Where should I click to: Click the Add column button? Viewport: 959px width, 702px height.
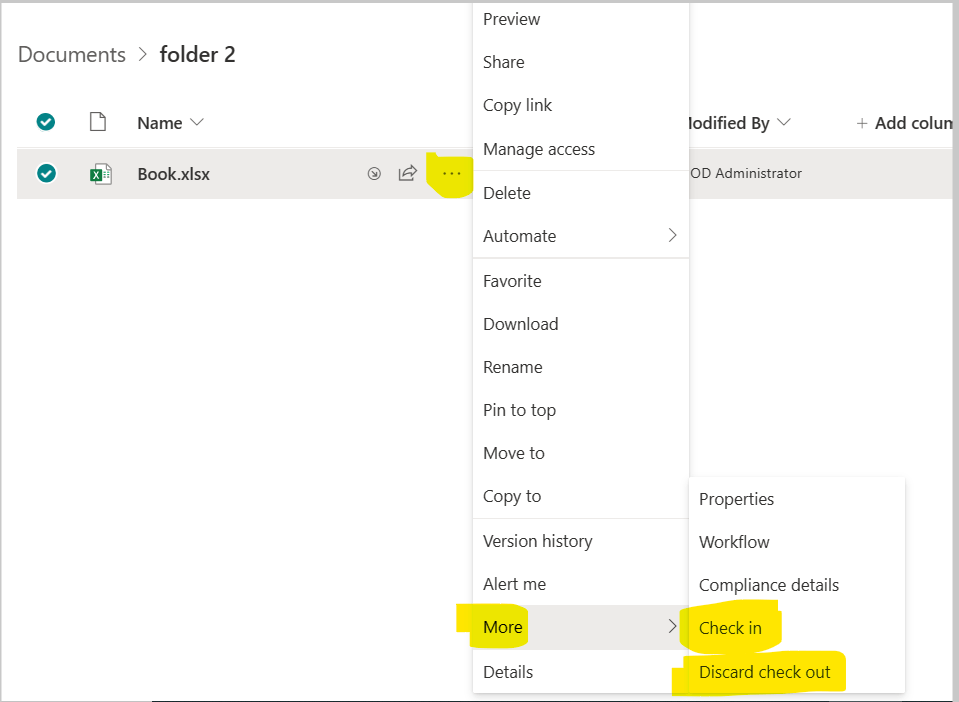905,123
